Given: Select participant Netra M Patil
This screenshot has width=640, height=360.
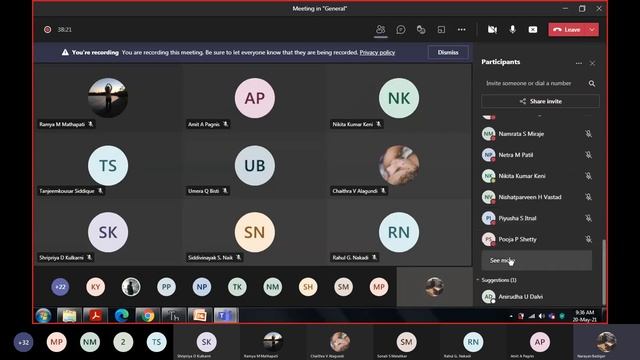Looking at the screenshot, I should (537, 155).
